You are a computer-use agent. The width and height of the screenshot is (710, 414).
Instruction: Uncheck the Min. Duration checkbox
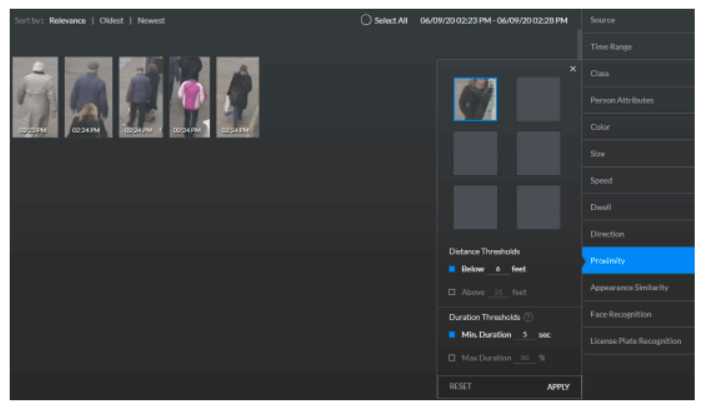[x=452, y=334]
